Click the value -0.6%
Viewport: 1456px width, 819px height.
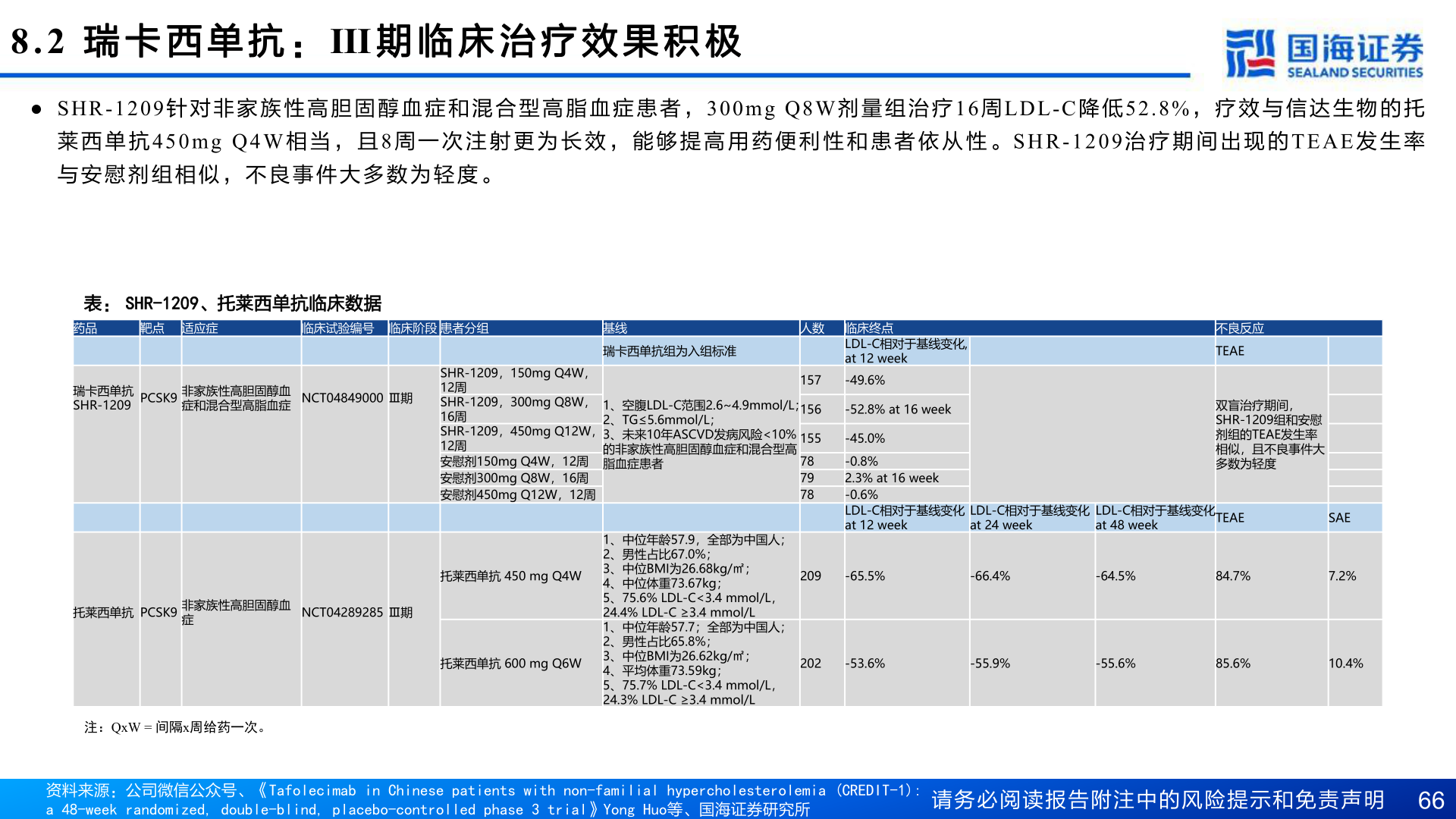tap(861, 494)
